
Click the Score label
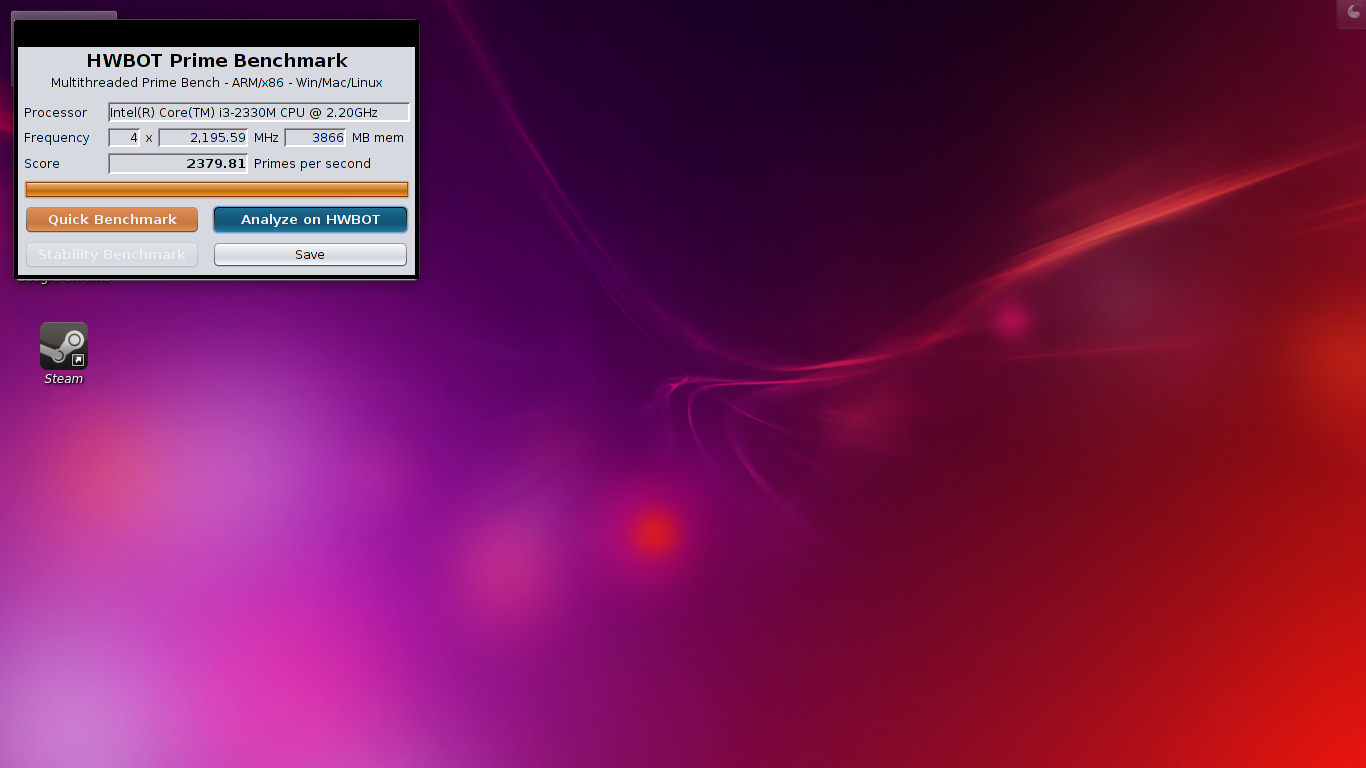(x=42, y=164)
